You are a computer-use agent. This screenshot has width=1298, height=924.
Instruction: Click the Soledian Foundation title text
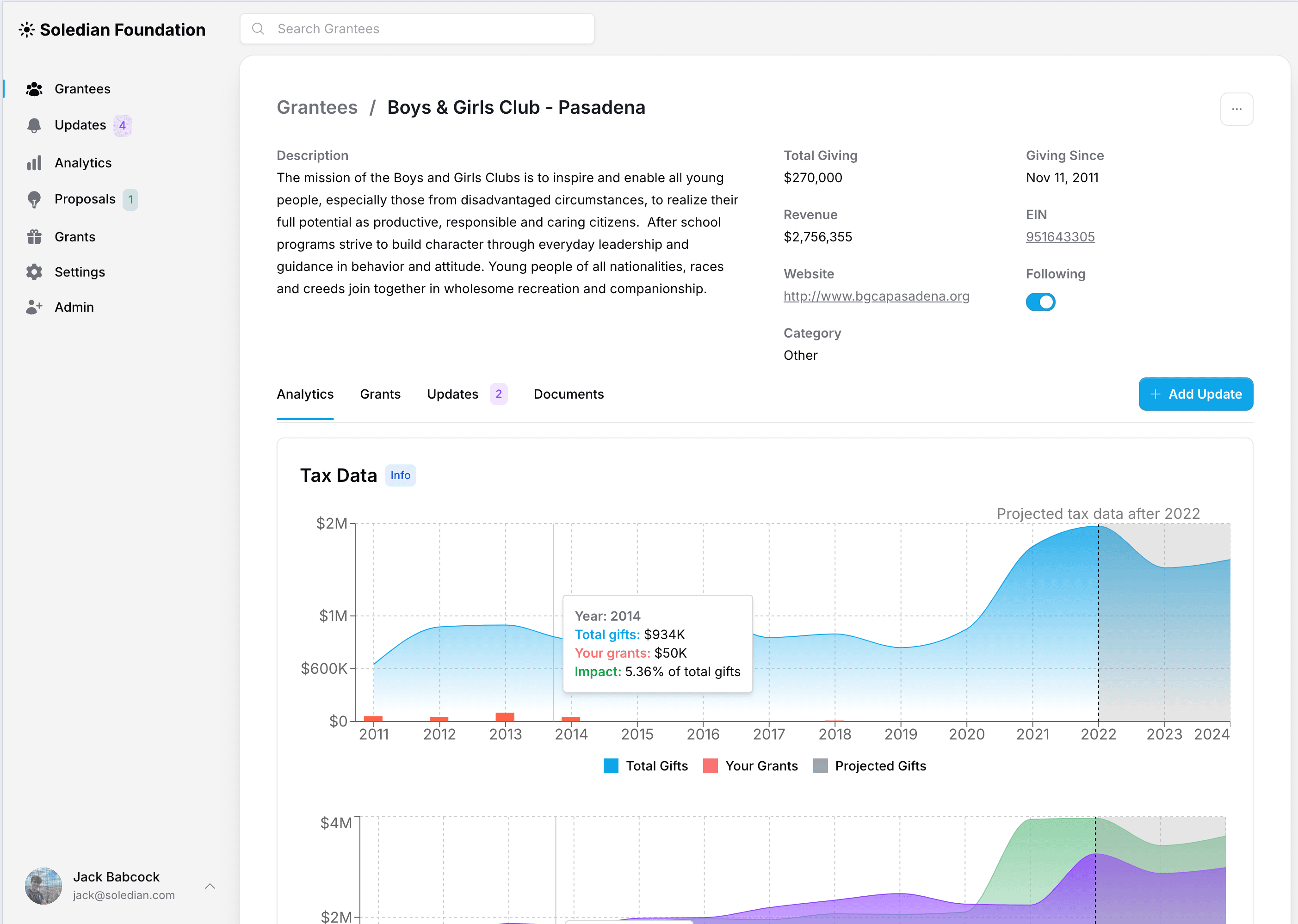(x=122, y=30)
